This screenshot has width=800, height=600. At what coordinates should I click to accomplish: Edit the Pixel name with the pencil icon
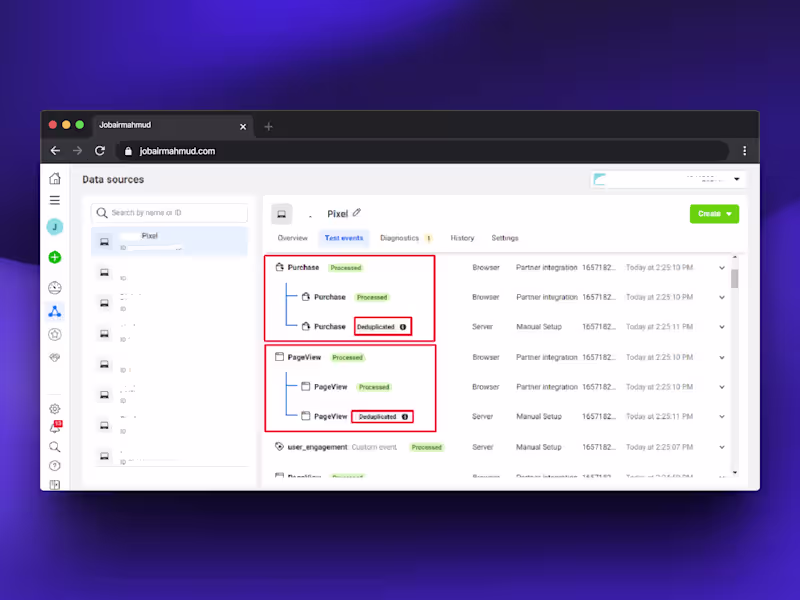tap(357, 213)
